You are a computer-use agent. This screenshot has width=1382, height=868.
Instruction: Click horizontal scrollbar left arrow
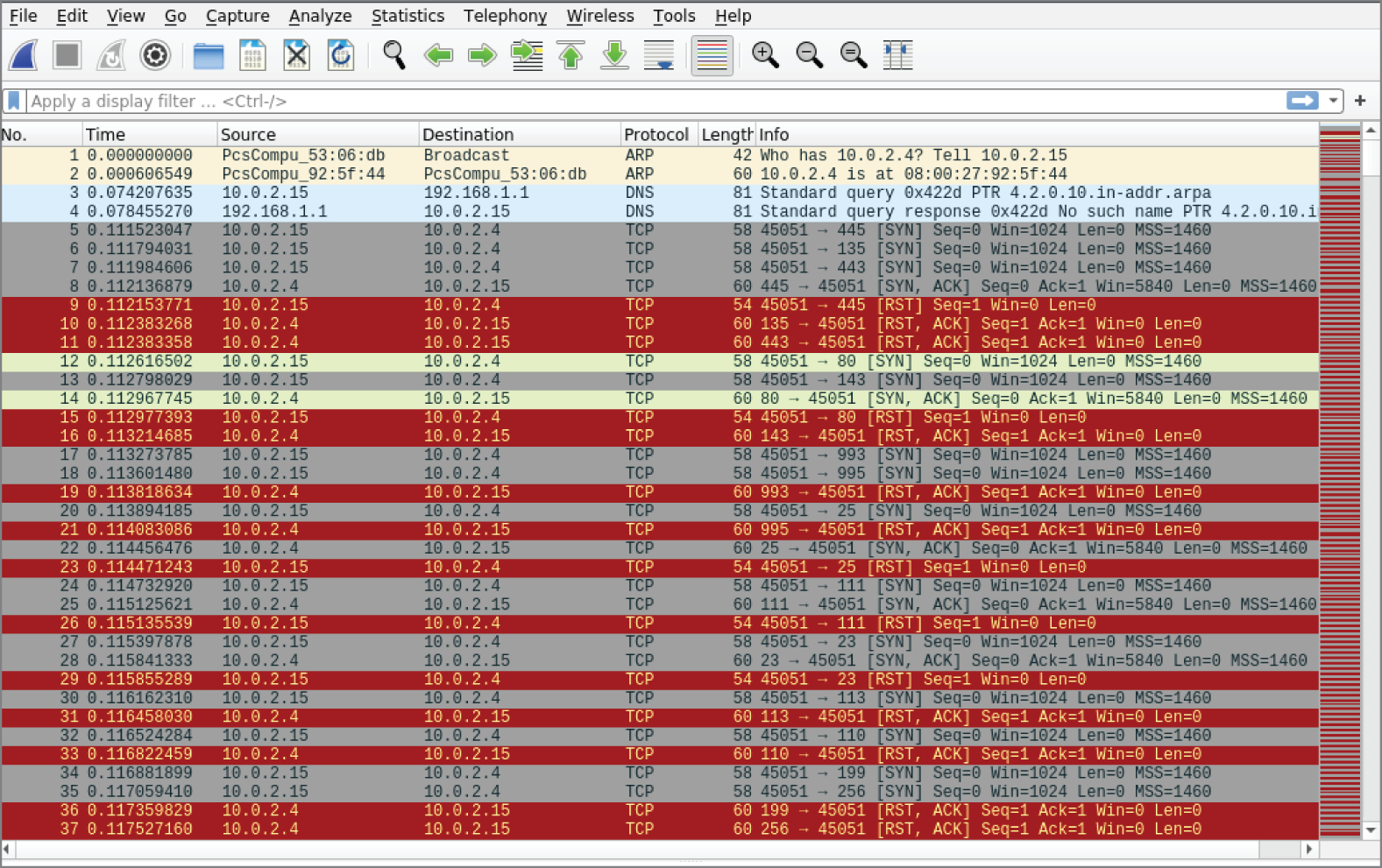[x=8, y=849]
